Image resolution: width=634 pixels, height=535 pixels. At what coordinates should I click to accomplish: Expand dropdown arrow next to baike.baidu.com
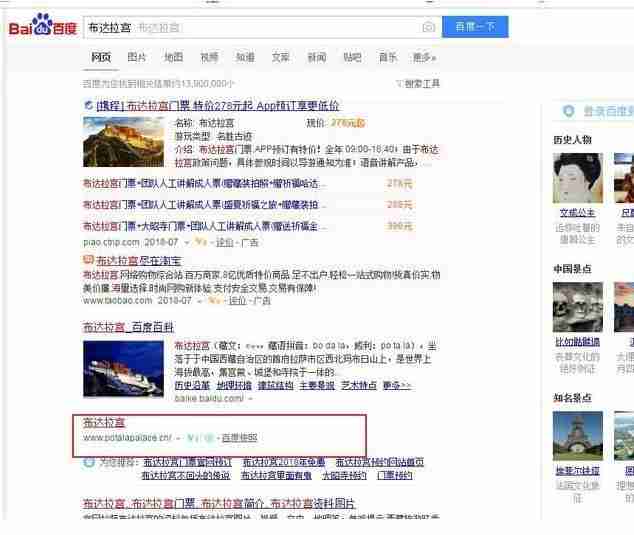point(250,399)
